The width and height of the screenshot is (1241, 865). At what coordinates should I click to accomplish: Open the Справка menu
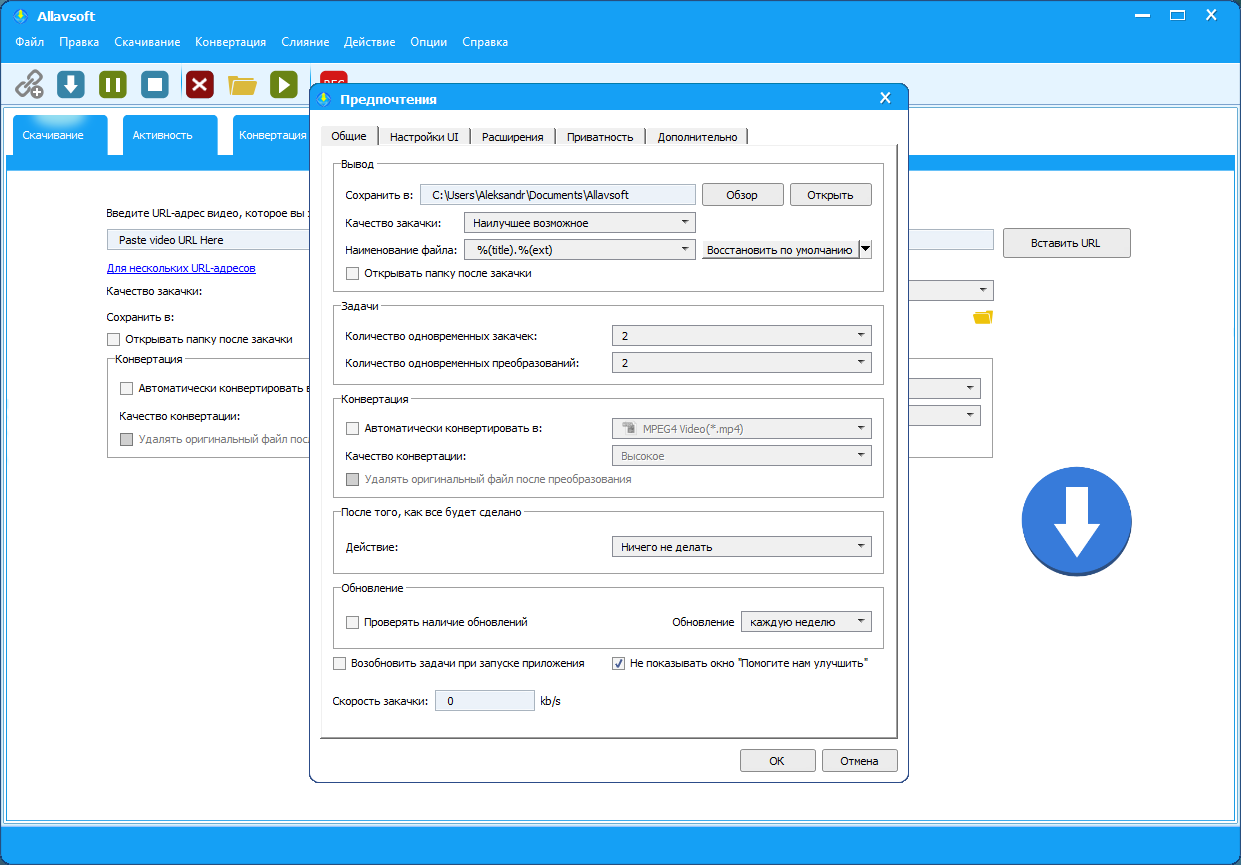[485, 42]
